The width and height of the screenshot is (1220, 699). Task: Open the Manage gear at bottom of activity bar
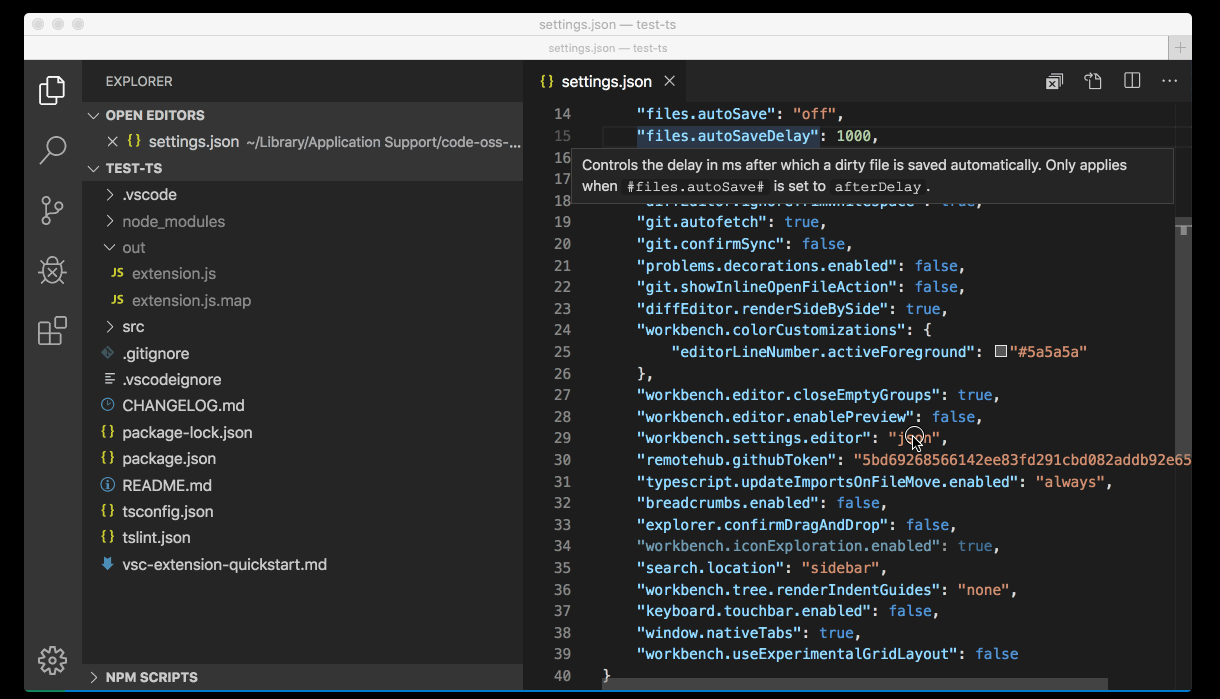click(x=52, y=660)
